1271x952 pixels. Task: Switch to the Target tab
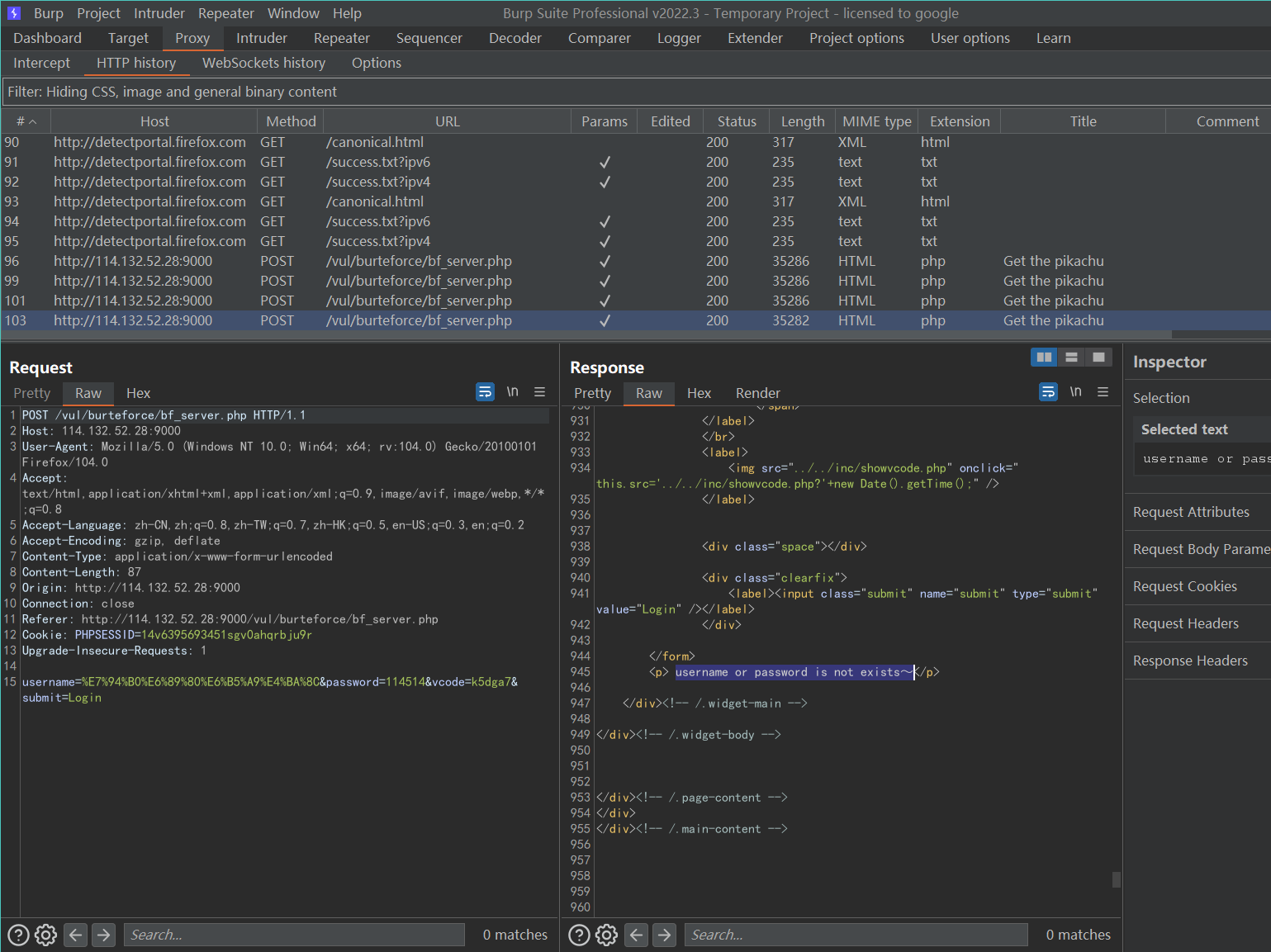pyautogui.click(x=128, y=38)
